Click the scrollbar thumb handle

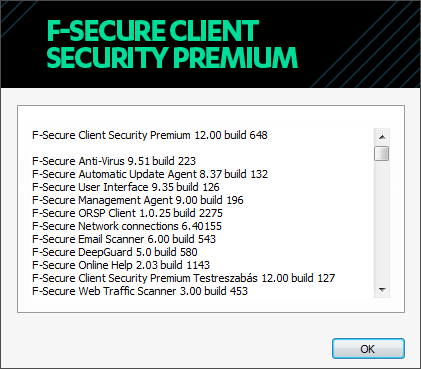tap(382, 153)
